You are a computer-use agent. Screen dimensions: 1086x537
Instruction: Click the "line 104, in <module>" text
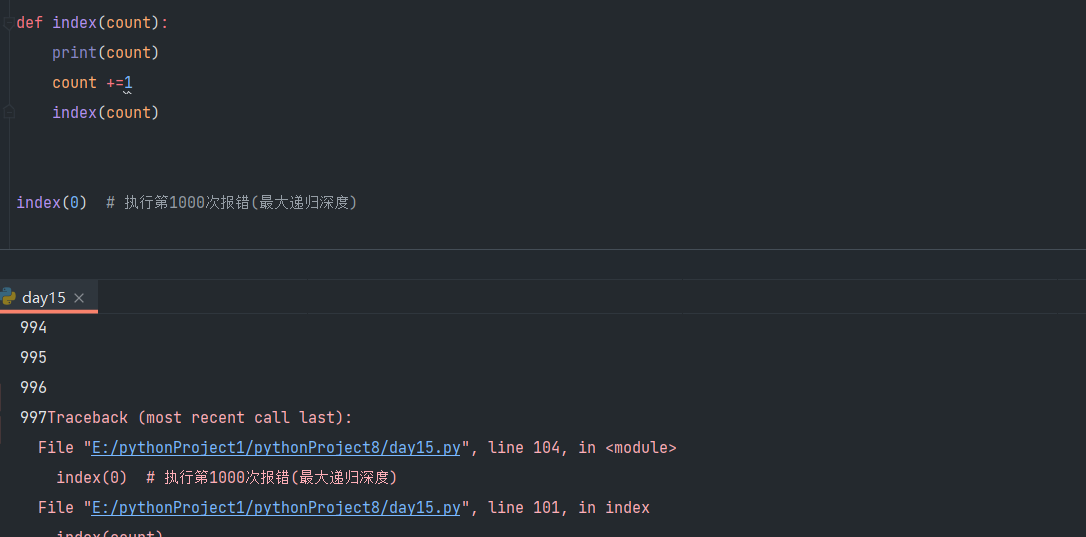pyautogui.click(x=582, y=448)
